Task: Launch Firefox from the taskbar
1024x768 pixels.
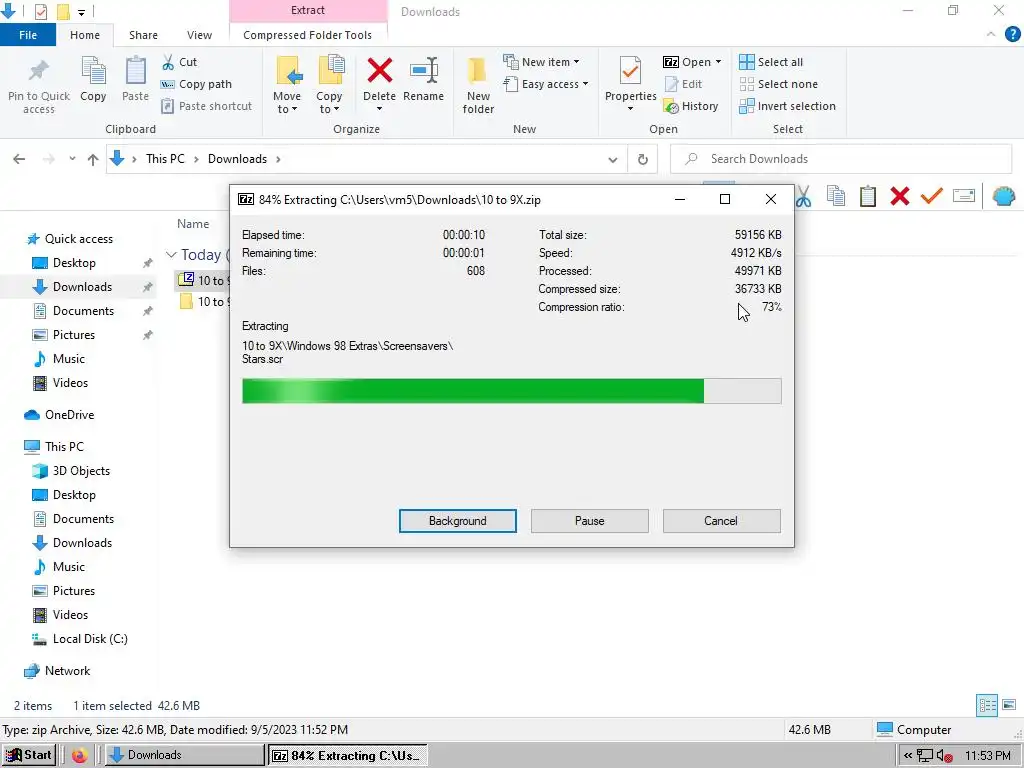Action: click(x=80, y=756)
